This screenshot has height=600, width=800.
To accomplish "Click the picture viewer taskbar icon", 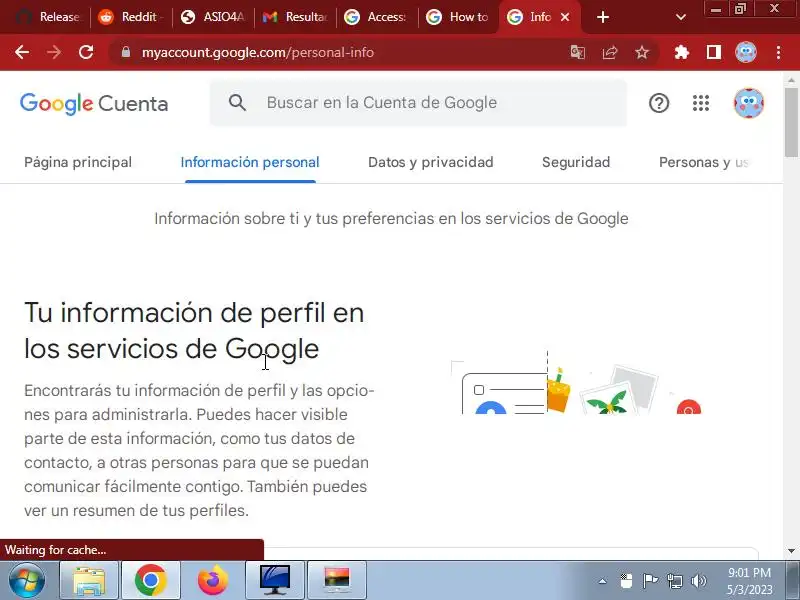I will (337, 581).
